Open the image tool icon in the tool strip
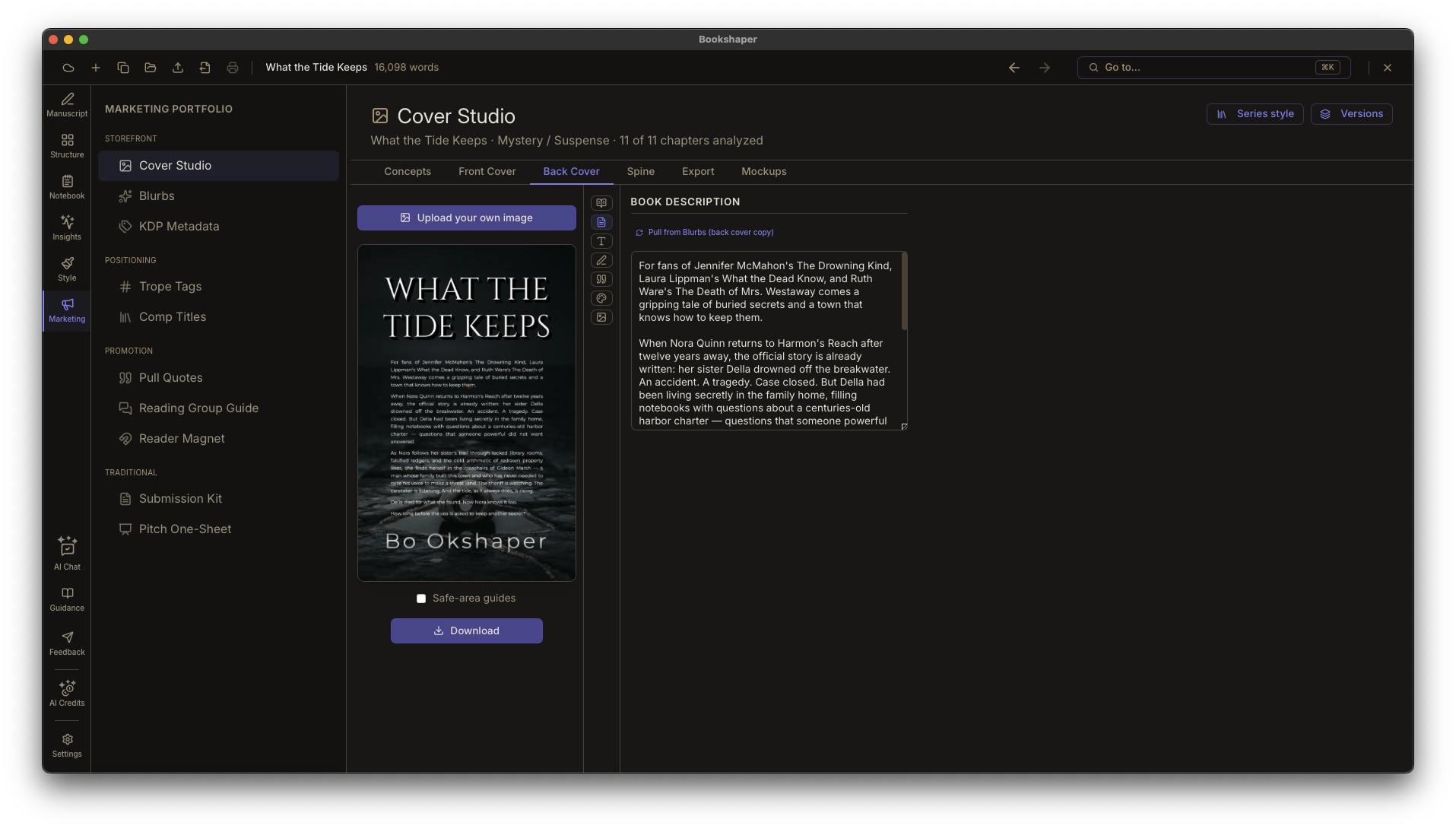This screenshot has width=1456, height=829. (x=601, y=317)
